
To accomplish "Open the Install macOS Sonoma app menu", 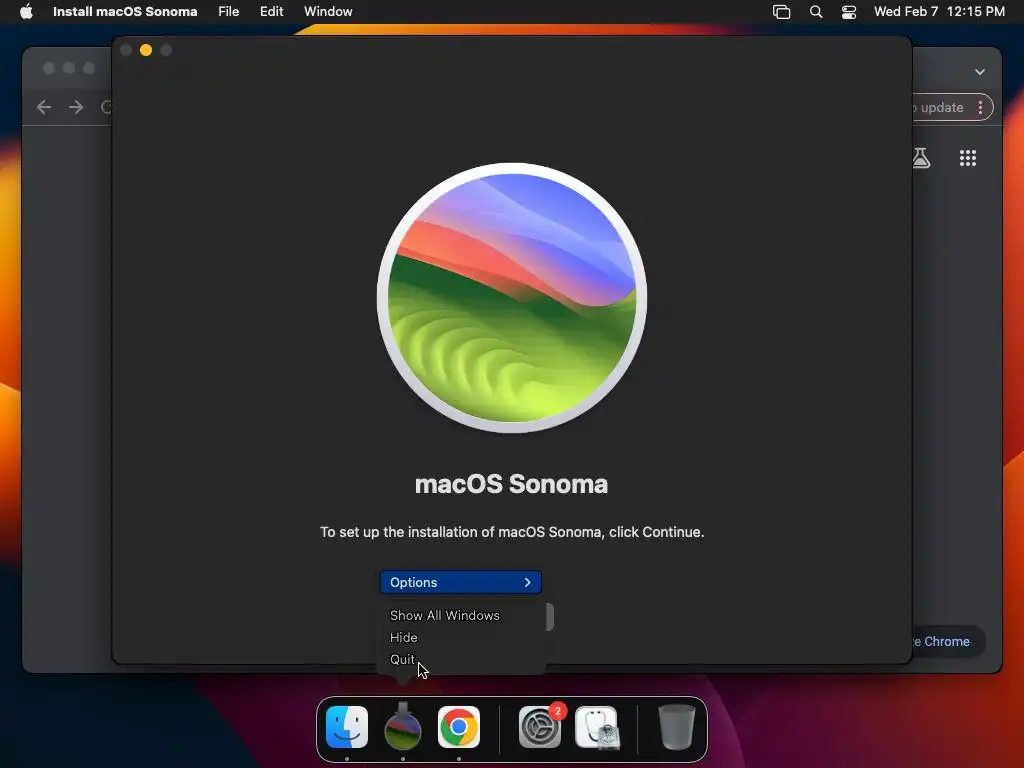I will pyautogui.click(x=125, y=11).
